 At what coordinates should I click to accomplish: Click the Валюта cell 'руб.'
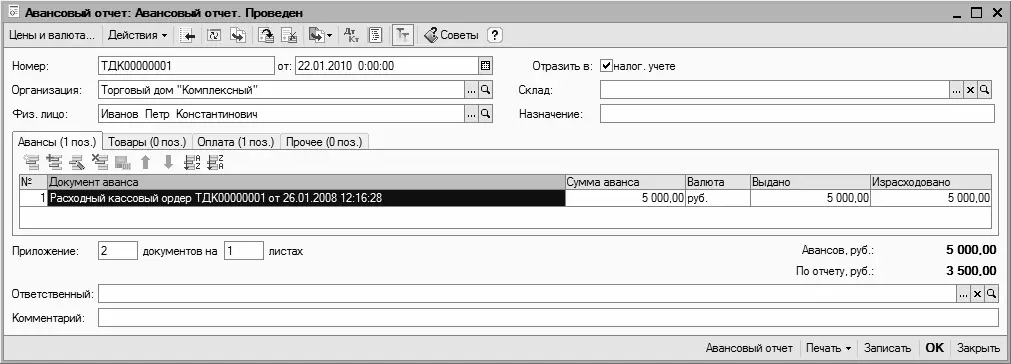718,198
